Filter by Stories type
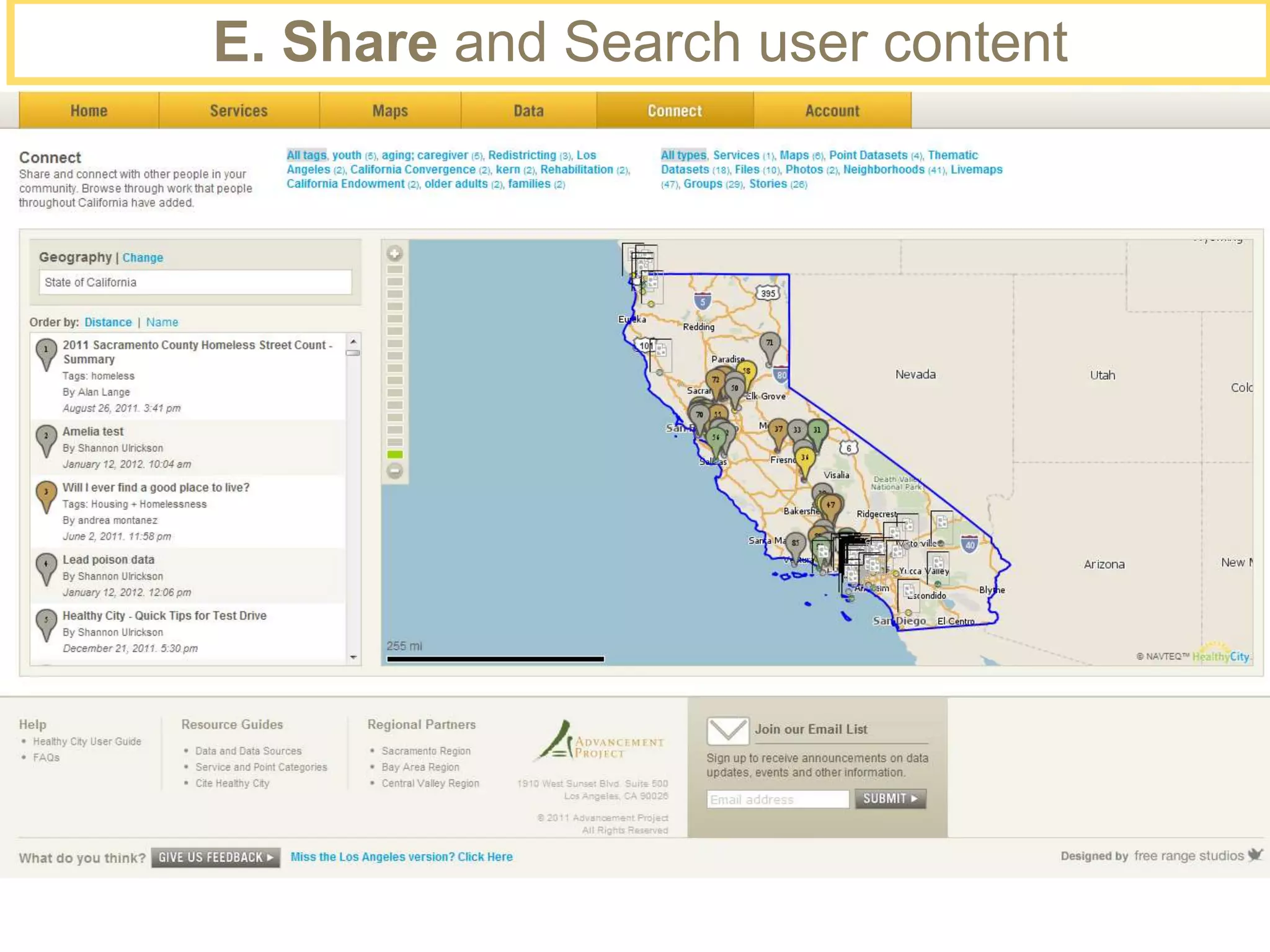The width and height of the screenshot is (1270, 952). click(768, 183)
